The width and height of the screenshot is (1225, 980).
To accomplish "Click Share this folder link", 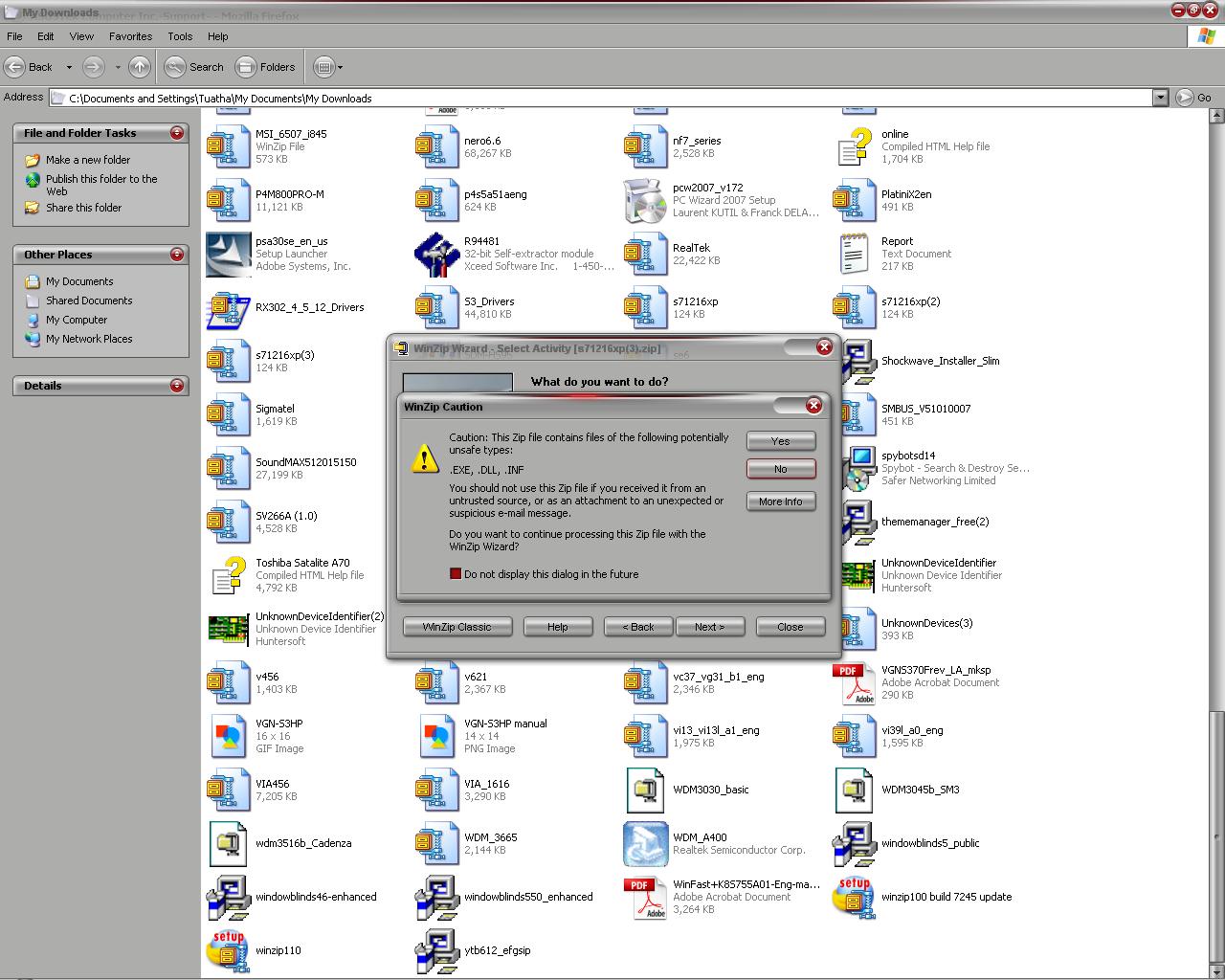I will [84, 208].
